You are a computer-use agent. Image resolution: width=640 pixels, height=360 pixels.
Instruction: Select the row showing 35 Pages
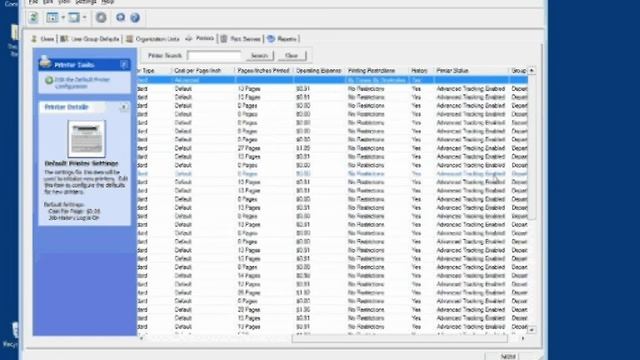(x=333, y=293)
